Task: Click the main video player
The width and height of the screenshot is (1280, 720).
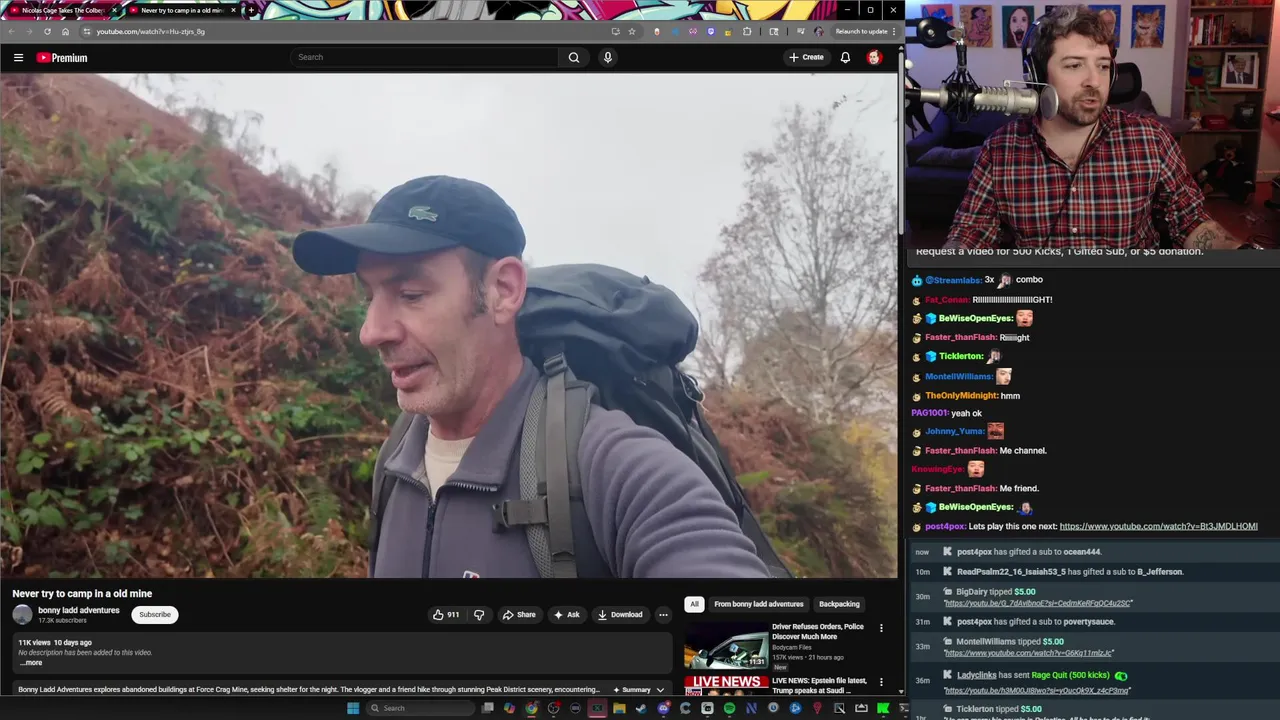Action: click(x=449, y=325)
